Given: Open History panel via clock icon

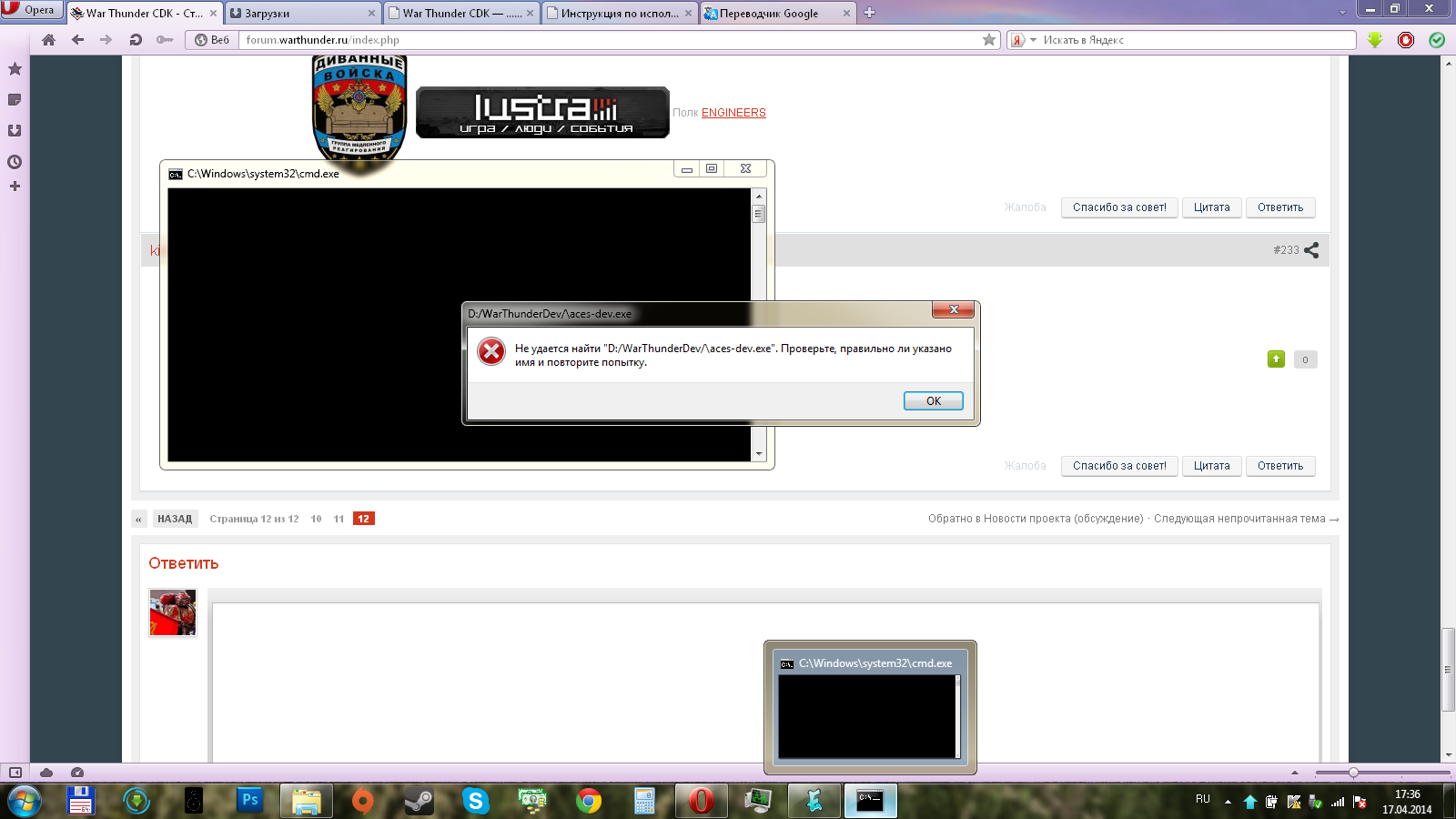Looking at the screenshot, I should (x=15, y=162).
